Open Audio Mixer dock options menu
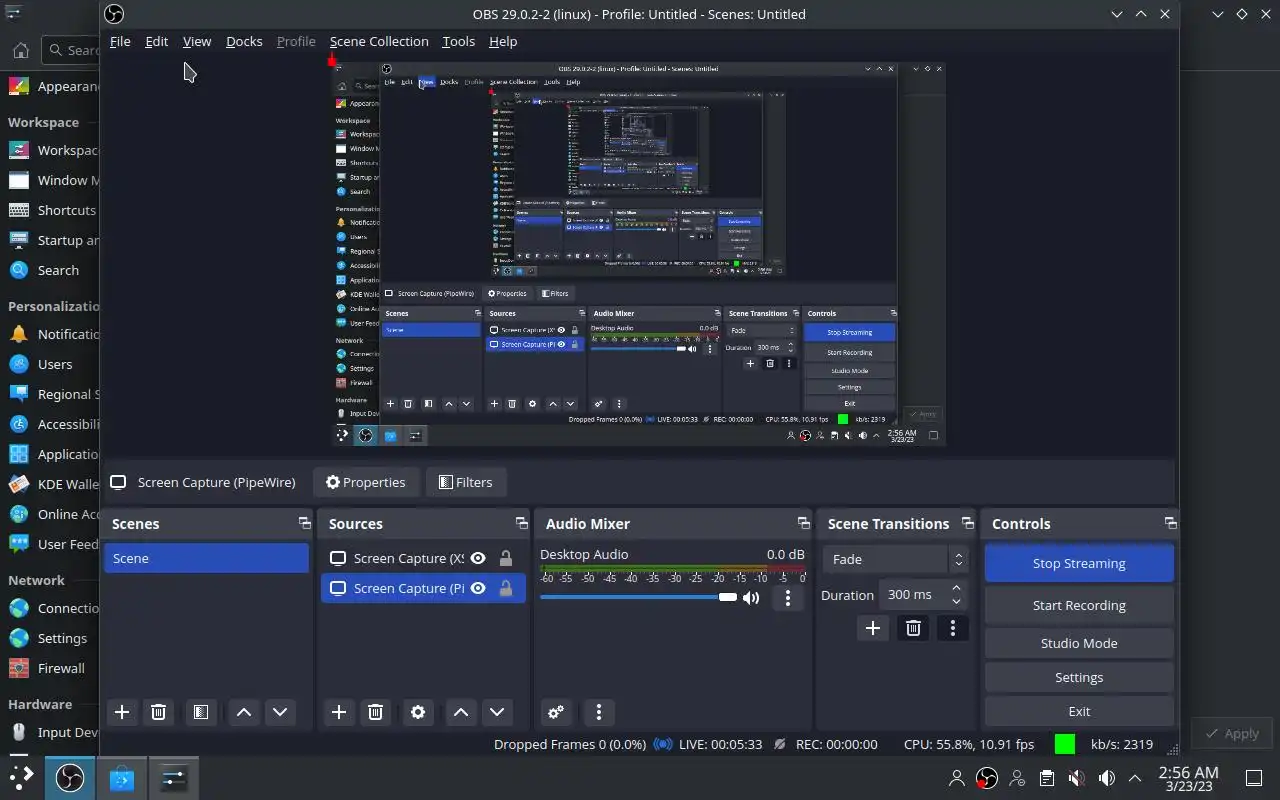This screenshot has height=800, width=1280. (x=598, y=712)
